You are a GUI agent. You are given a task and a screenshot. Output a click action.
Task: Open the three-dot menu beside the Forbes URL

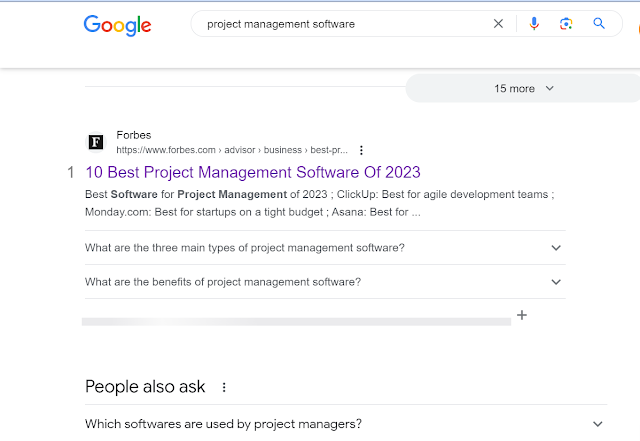[361, 150]
